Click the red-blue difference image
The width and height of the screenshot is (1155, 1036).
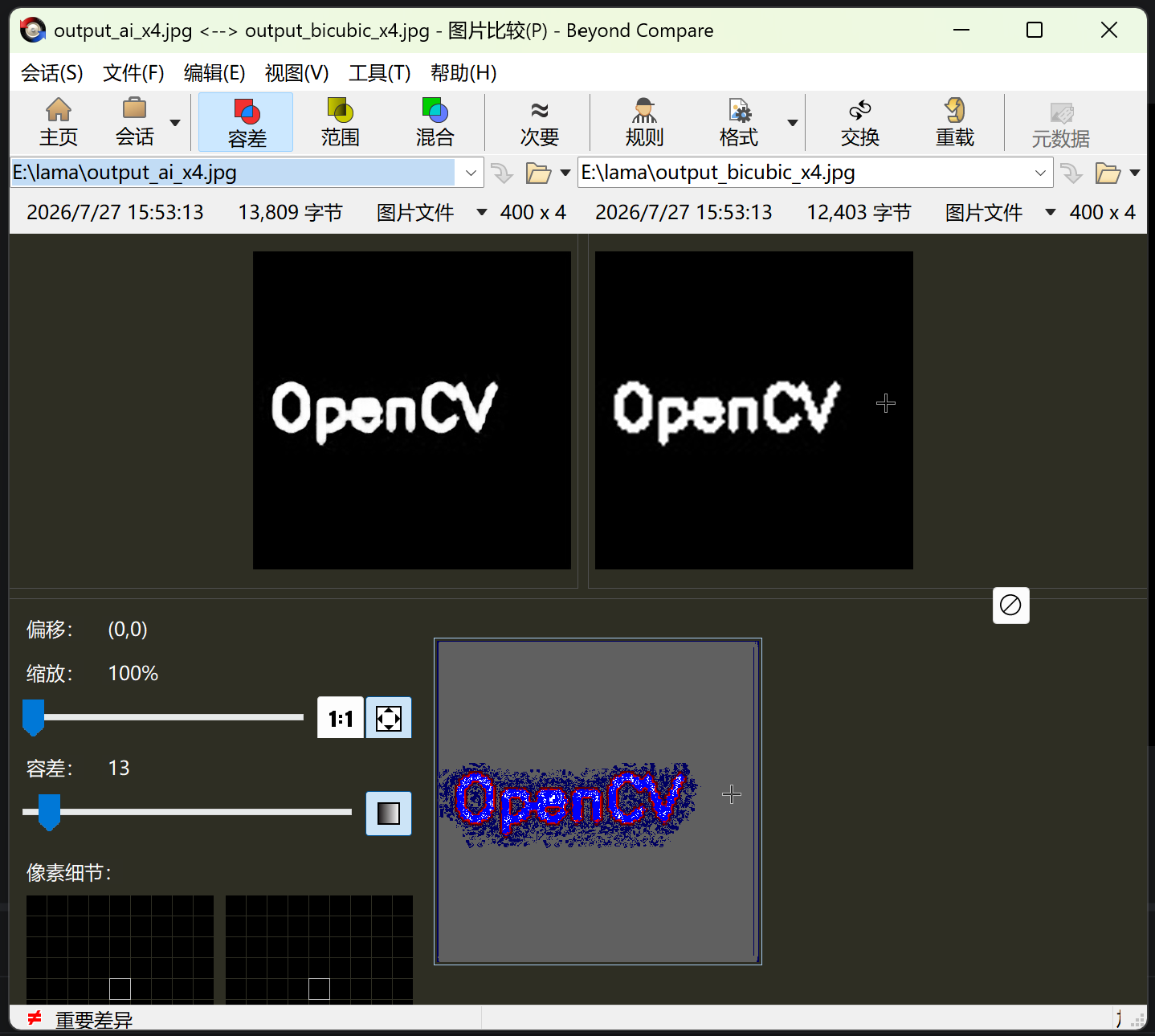pyautogui.click(x=598, y=801)
